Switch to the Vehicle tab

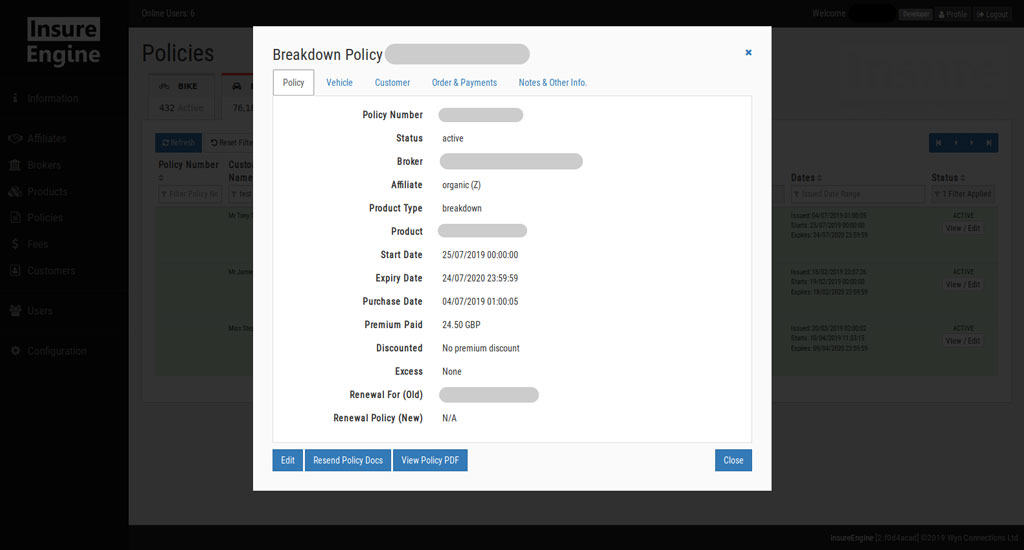pyautogui.click(x=339, y=83)
